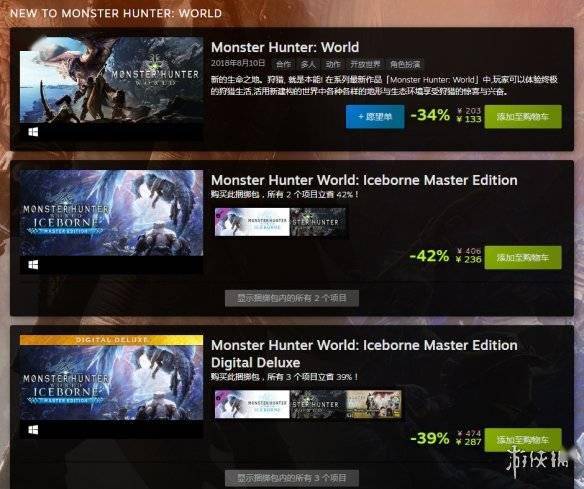Expand all 3 items in Deluxe bundle
Screen dimensions: 584x489
tap(292, 478)
